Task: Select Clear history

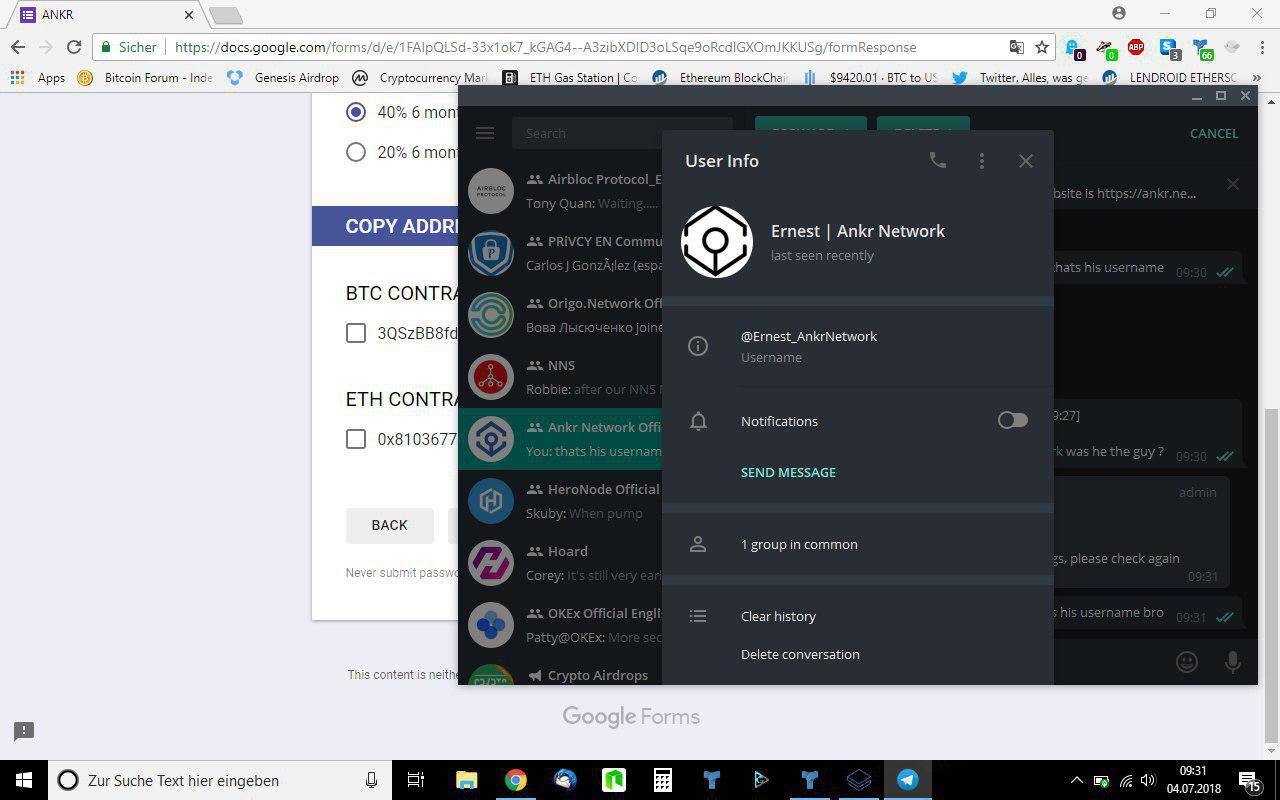Action: (778, 616)
